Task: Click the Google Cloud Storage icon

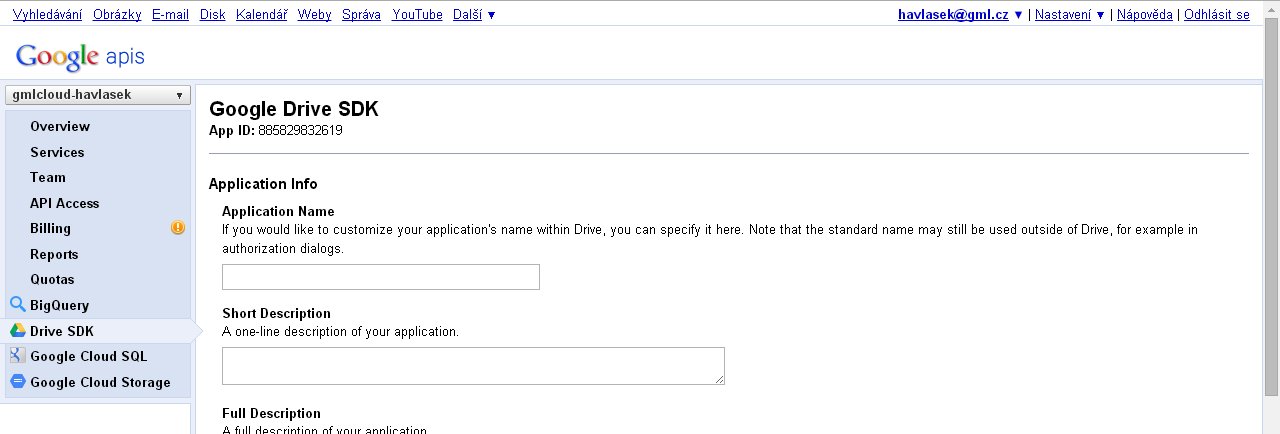Action: 17,382
